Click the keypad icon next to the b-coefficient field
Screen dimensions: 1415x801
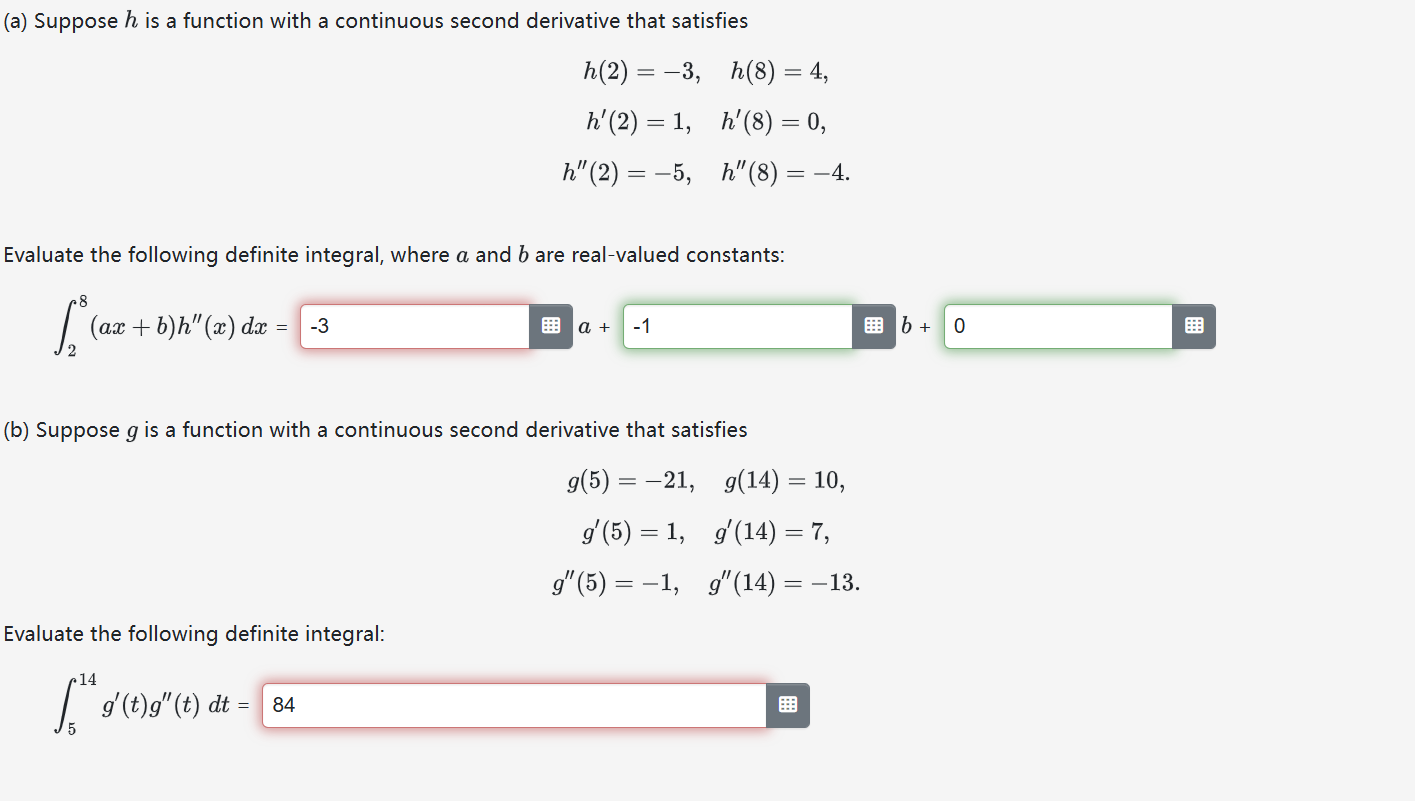coord(1195,326)
